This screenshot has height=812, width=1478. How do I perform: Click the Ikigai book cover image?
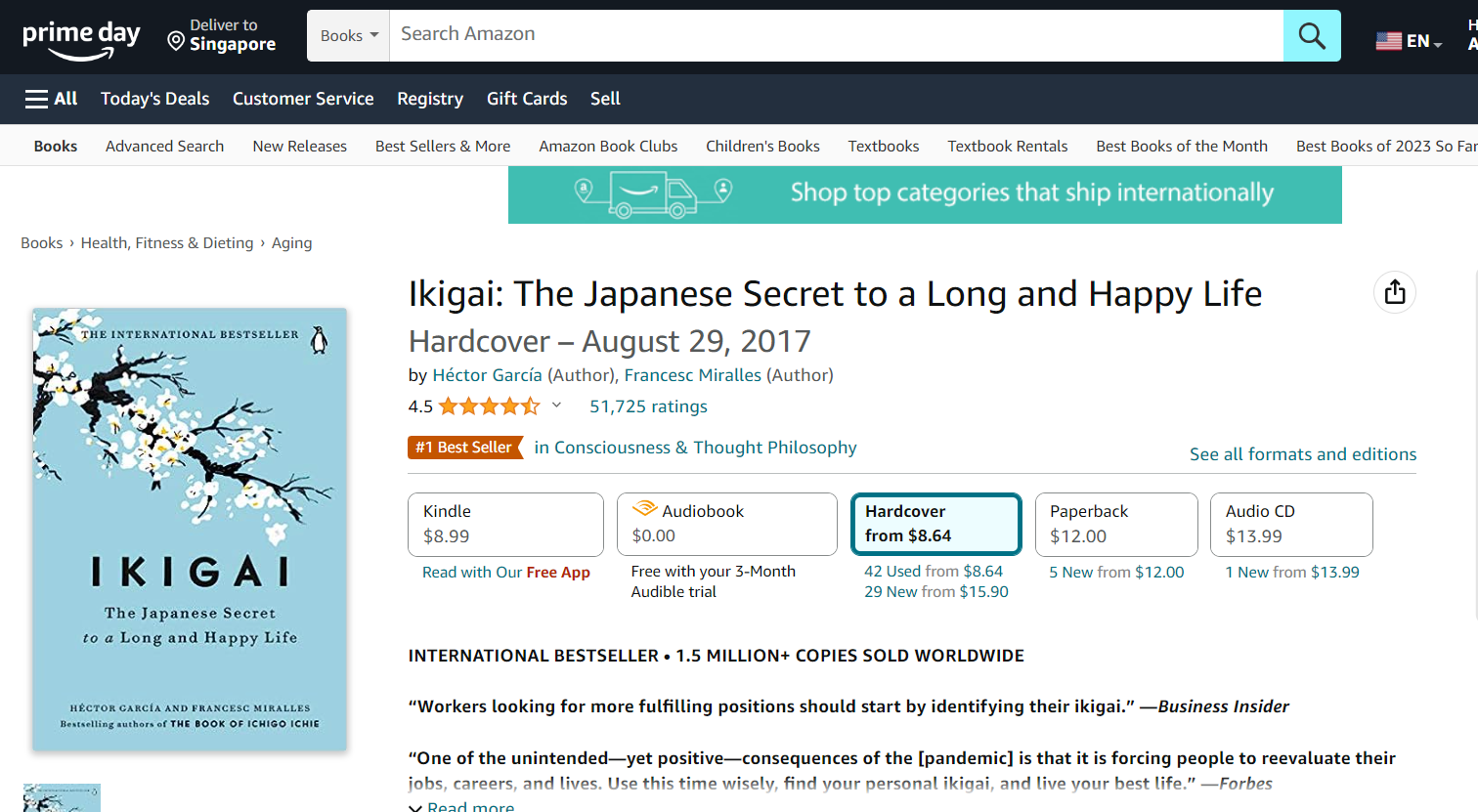coord(190,530)
